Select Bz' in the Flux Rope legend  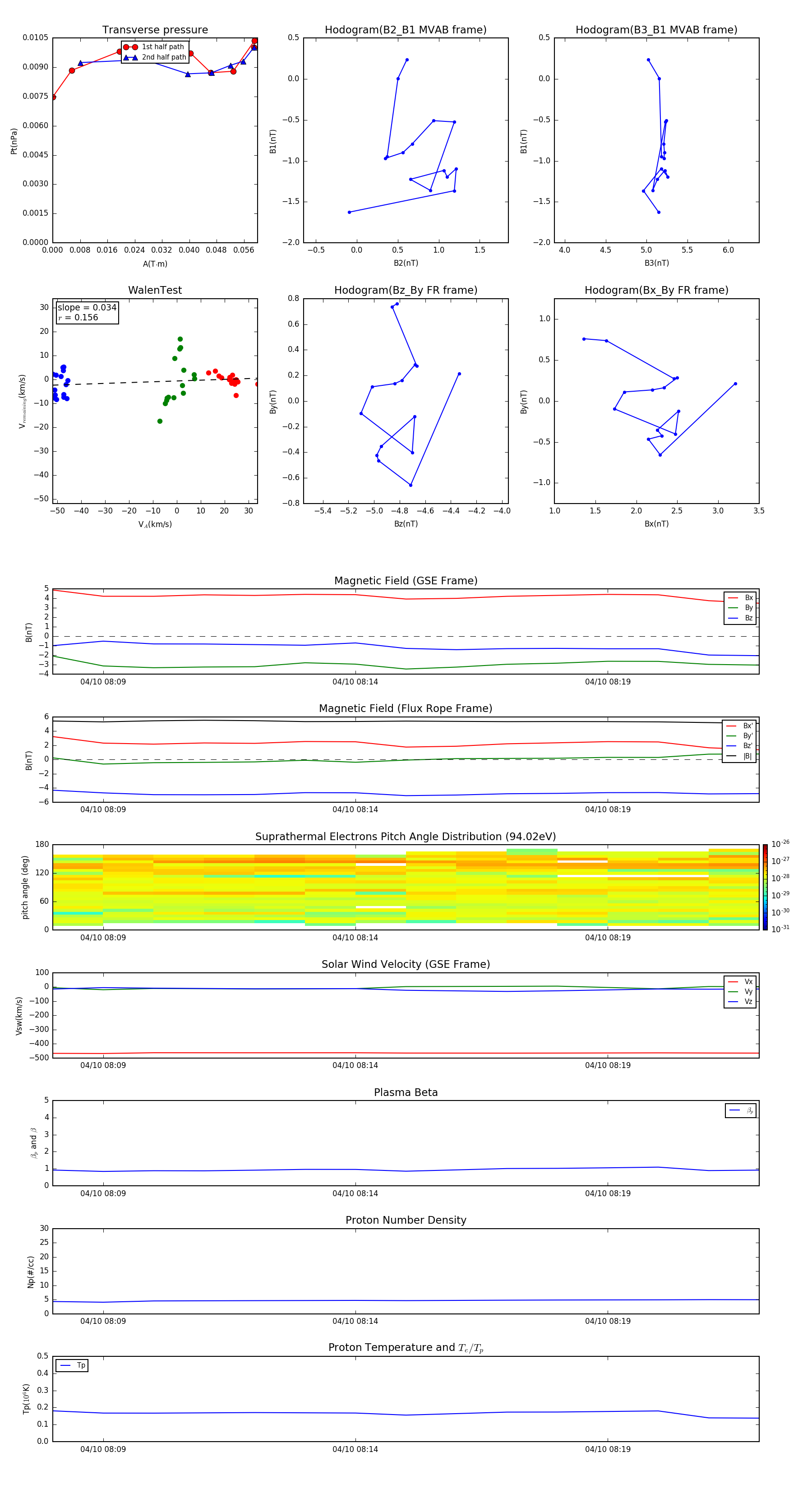pos(739,746)
